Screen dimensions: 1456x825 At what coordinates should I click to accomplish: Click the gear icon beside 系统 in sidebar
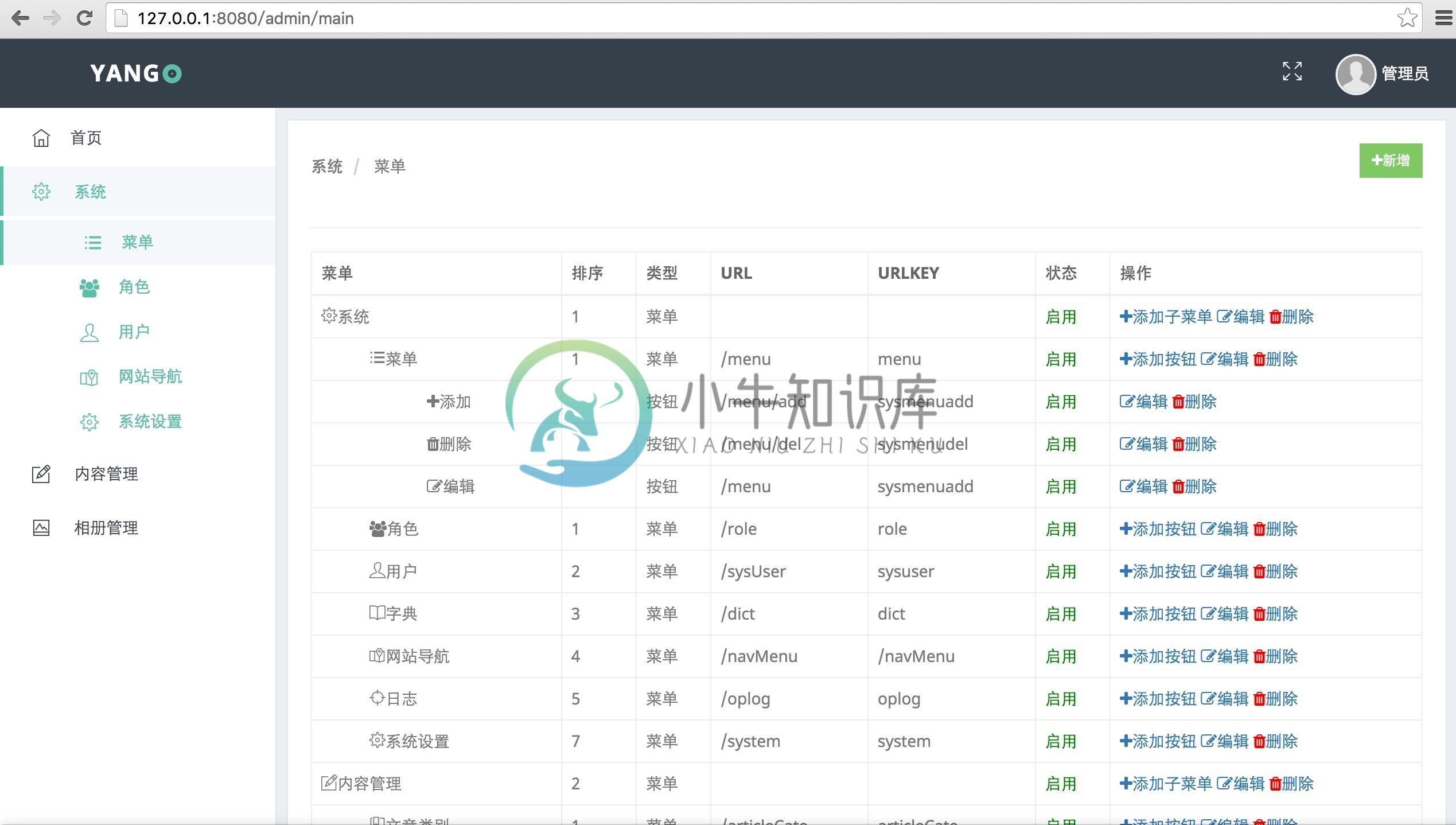coord(41,192)
